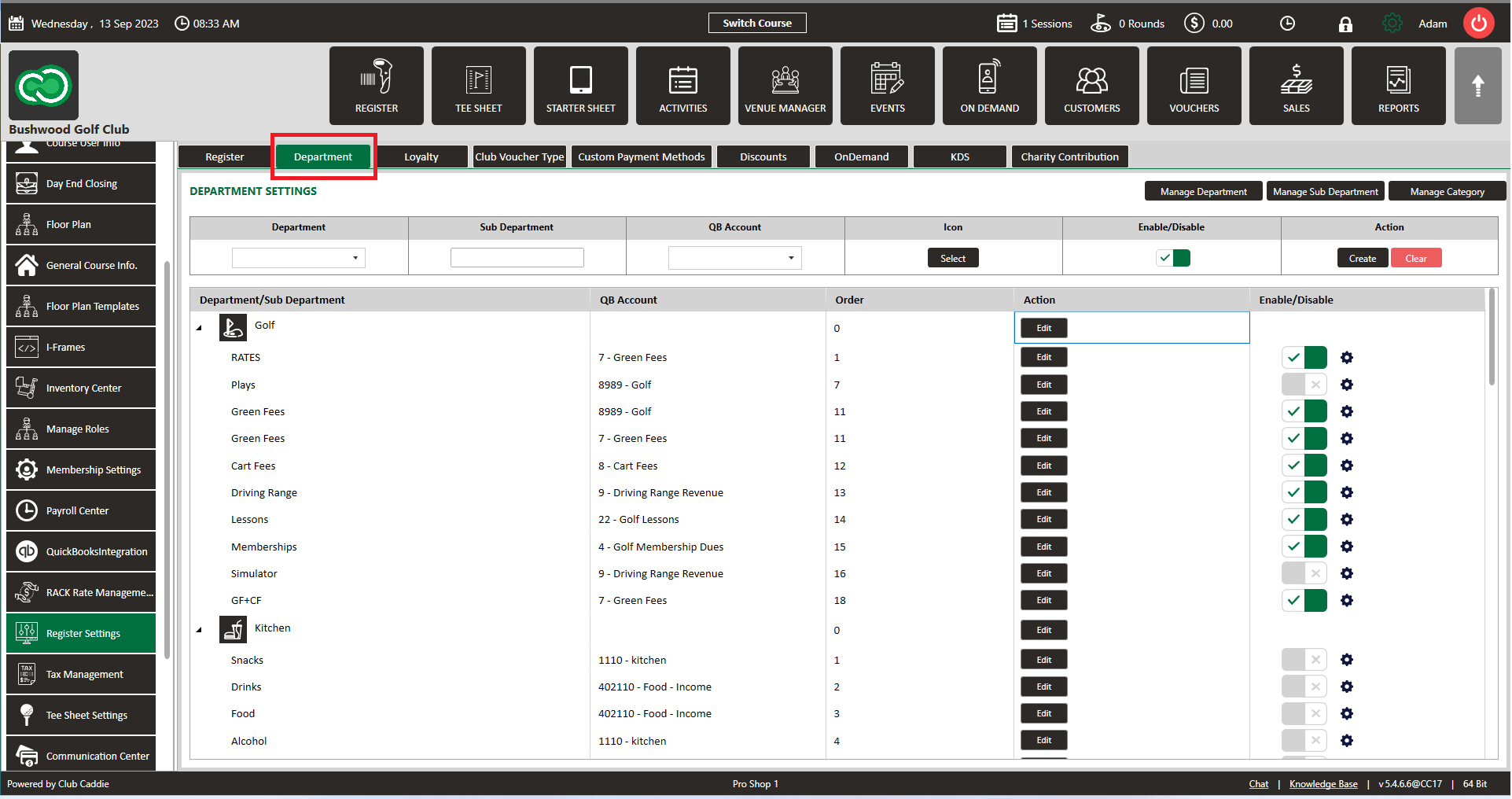Viewport: 1512px width, 799px height.
Task: Open the Venue Manager module
Action: (785, 86)
